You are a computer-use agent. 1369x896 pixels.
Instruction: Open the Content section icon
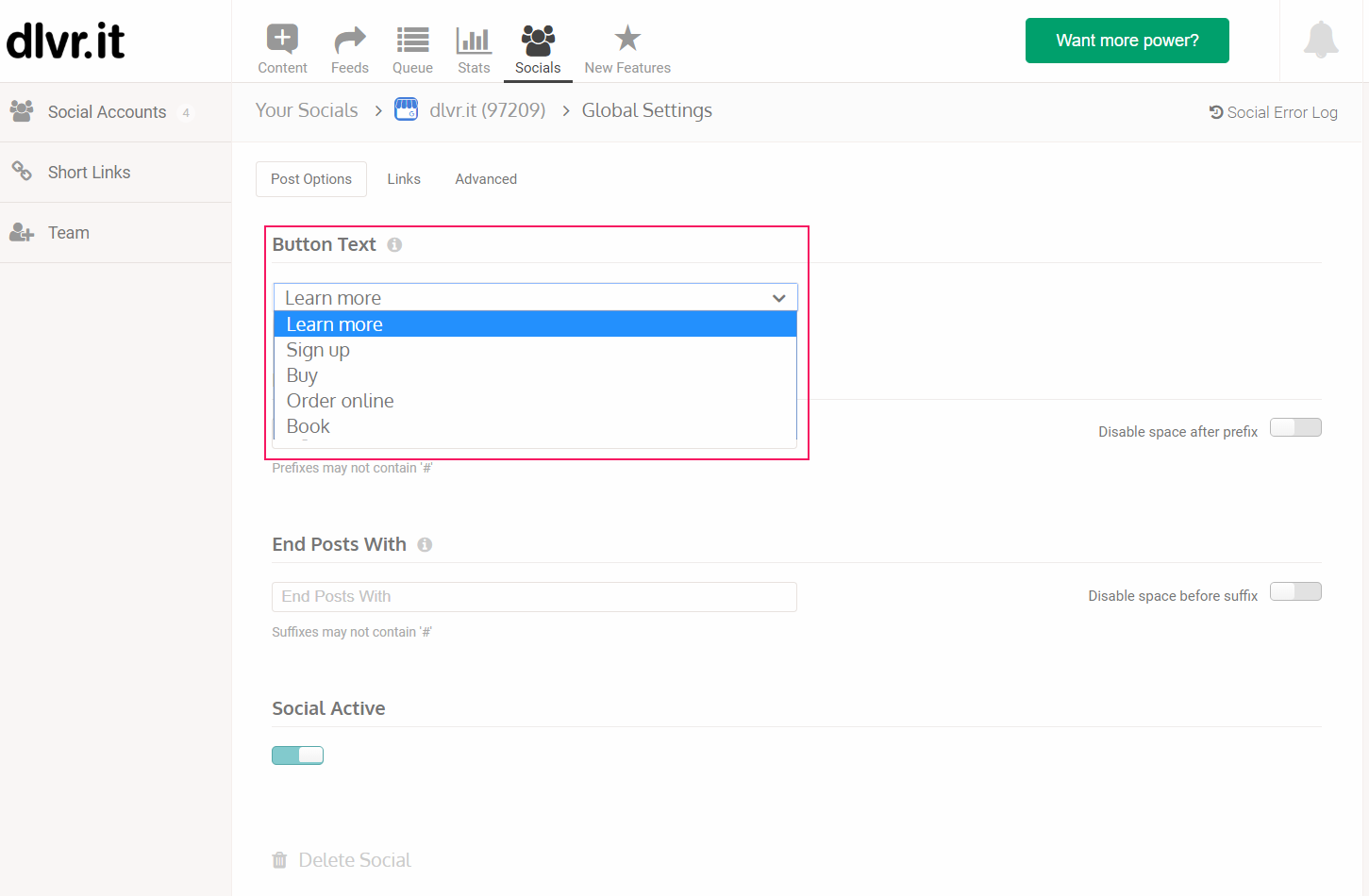(x=282, y=39)
